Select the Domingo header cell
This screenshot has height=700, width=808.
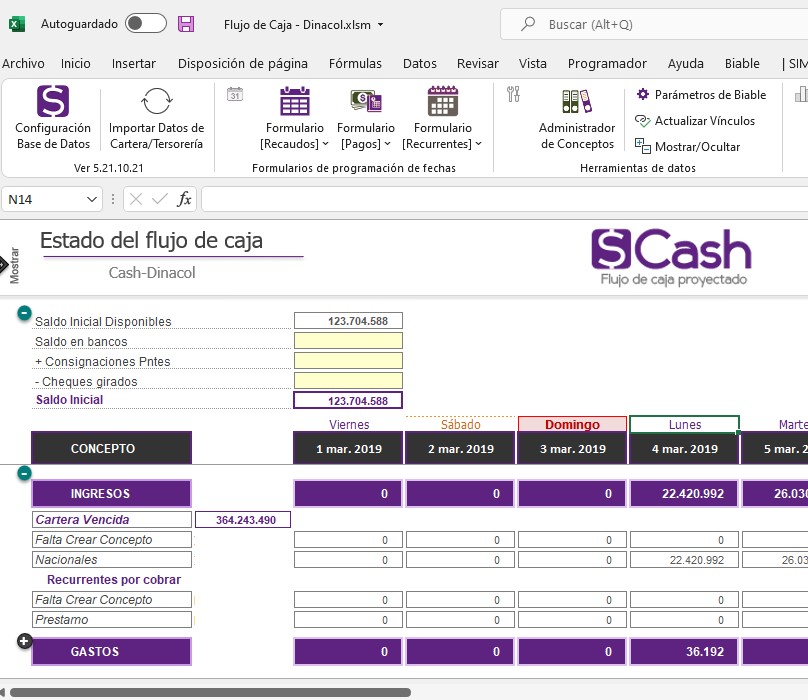tap(572, 424)
